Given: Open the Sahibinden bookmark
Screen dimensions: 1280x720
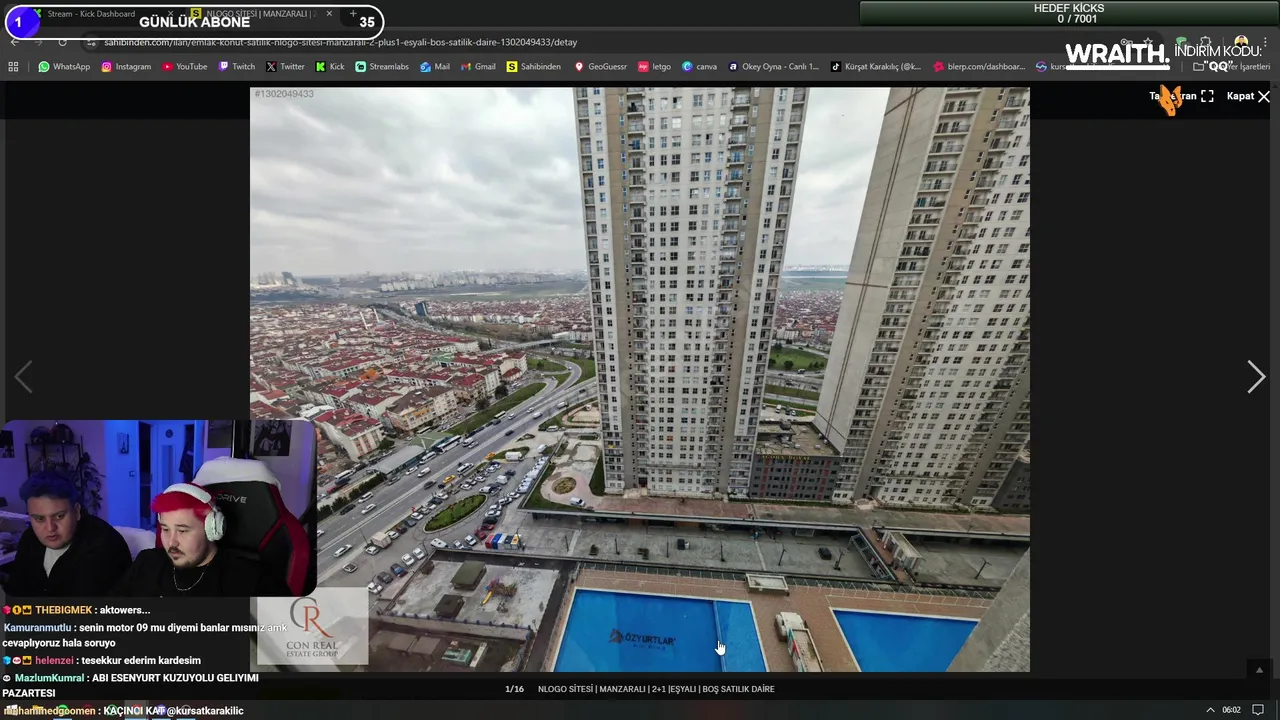Looking at the screenshot, I should pos(534,67).
